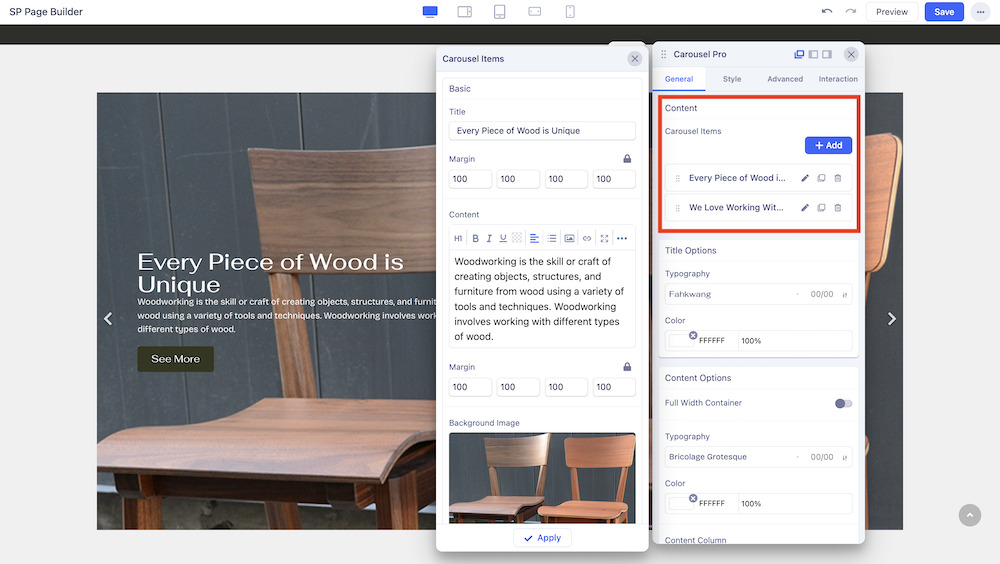
Task: Delete the 'Every Piece of Wood' carousel item
Action: [838, 178]
